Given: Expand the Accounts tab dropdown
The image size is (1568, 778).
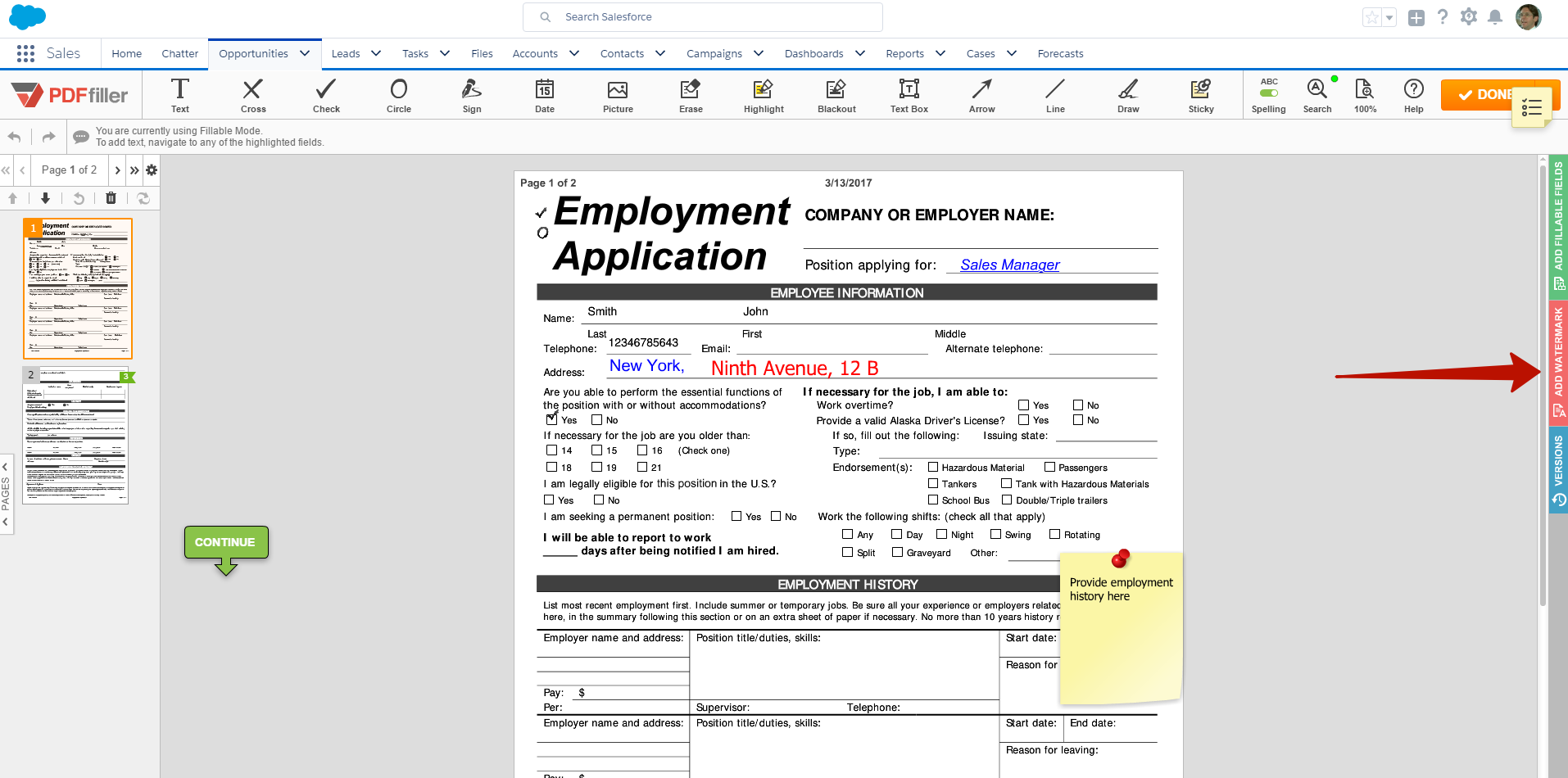Looking at the screenshot, I should [x=574, y=53].
